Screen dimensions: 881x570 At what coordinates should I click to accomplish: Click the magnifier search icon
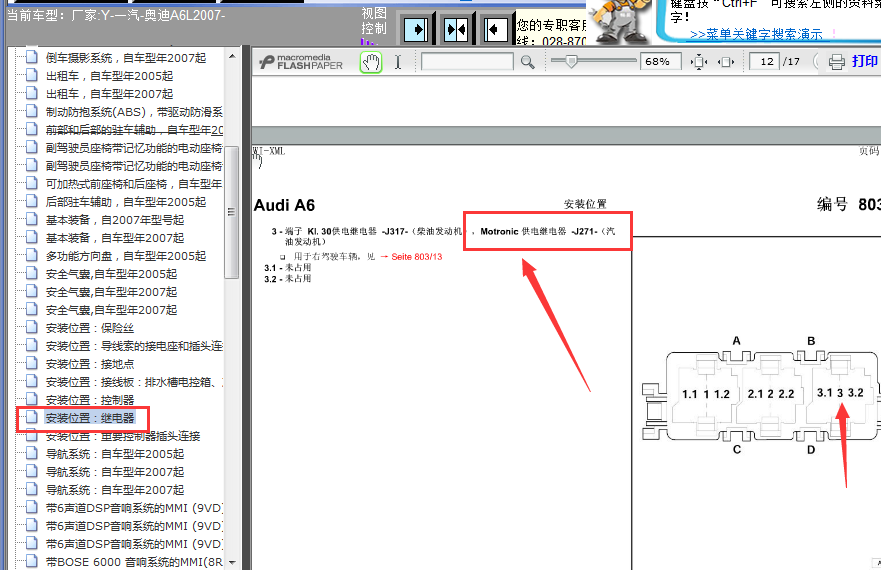point(527,62)
